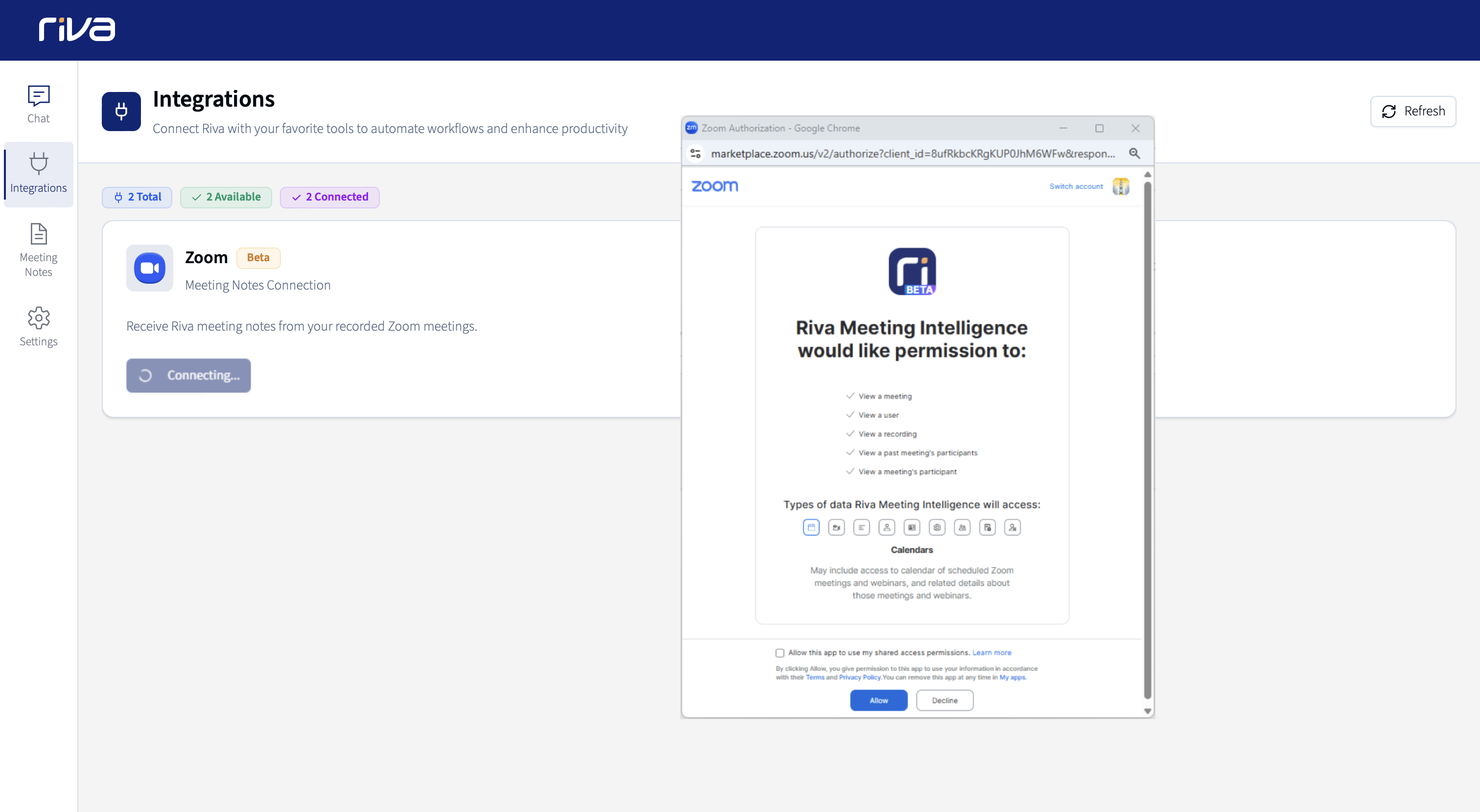The width and height of the screenshot is (1480, 812).
Task: Click the zoom magnifier icon in address bar
Action: [x=1134, y=153]
